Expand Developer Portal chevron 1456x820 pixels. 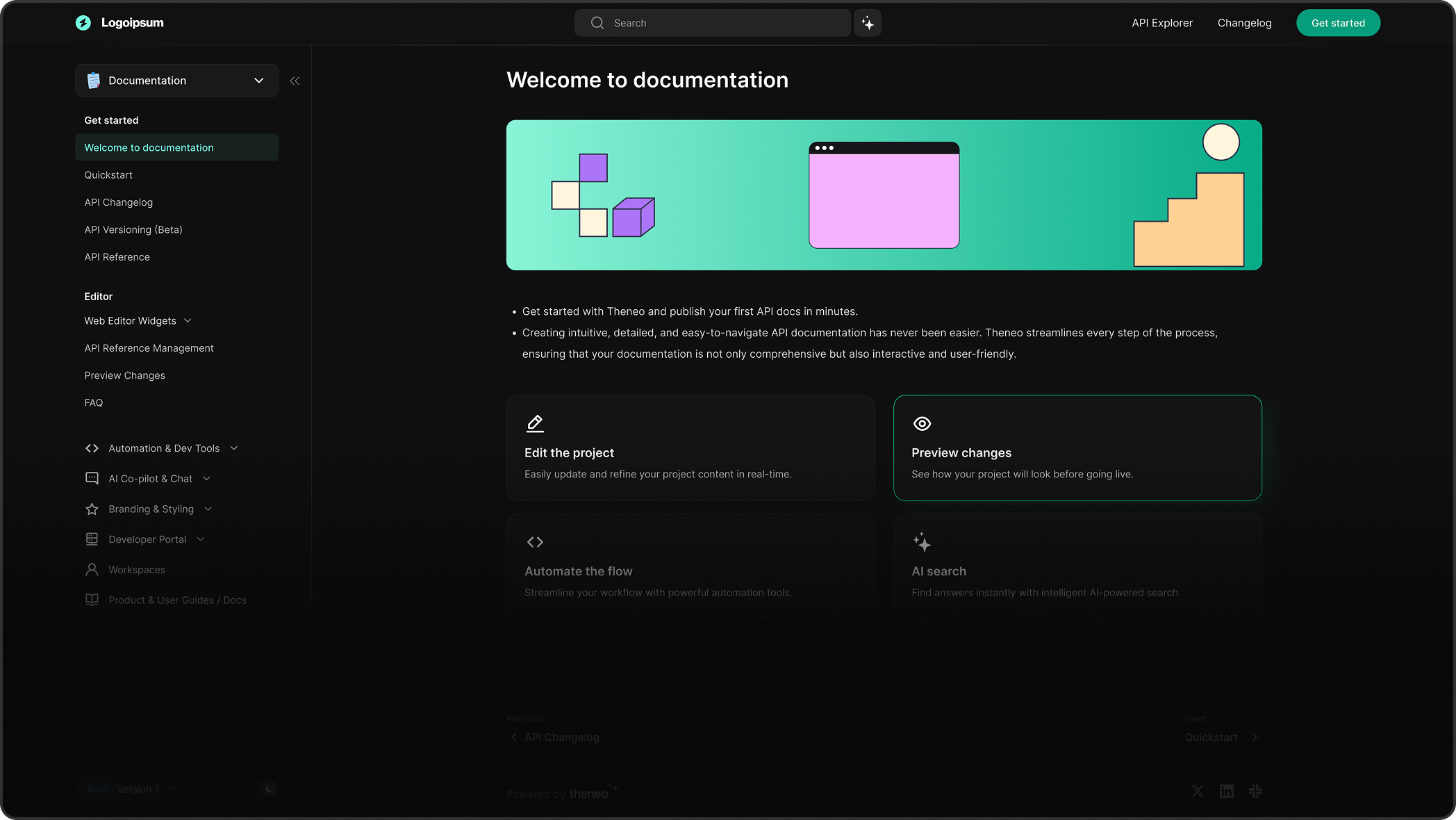tap(201, 539)
